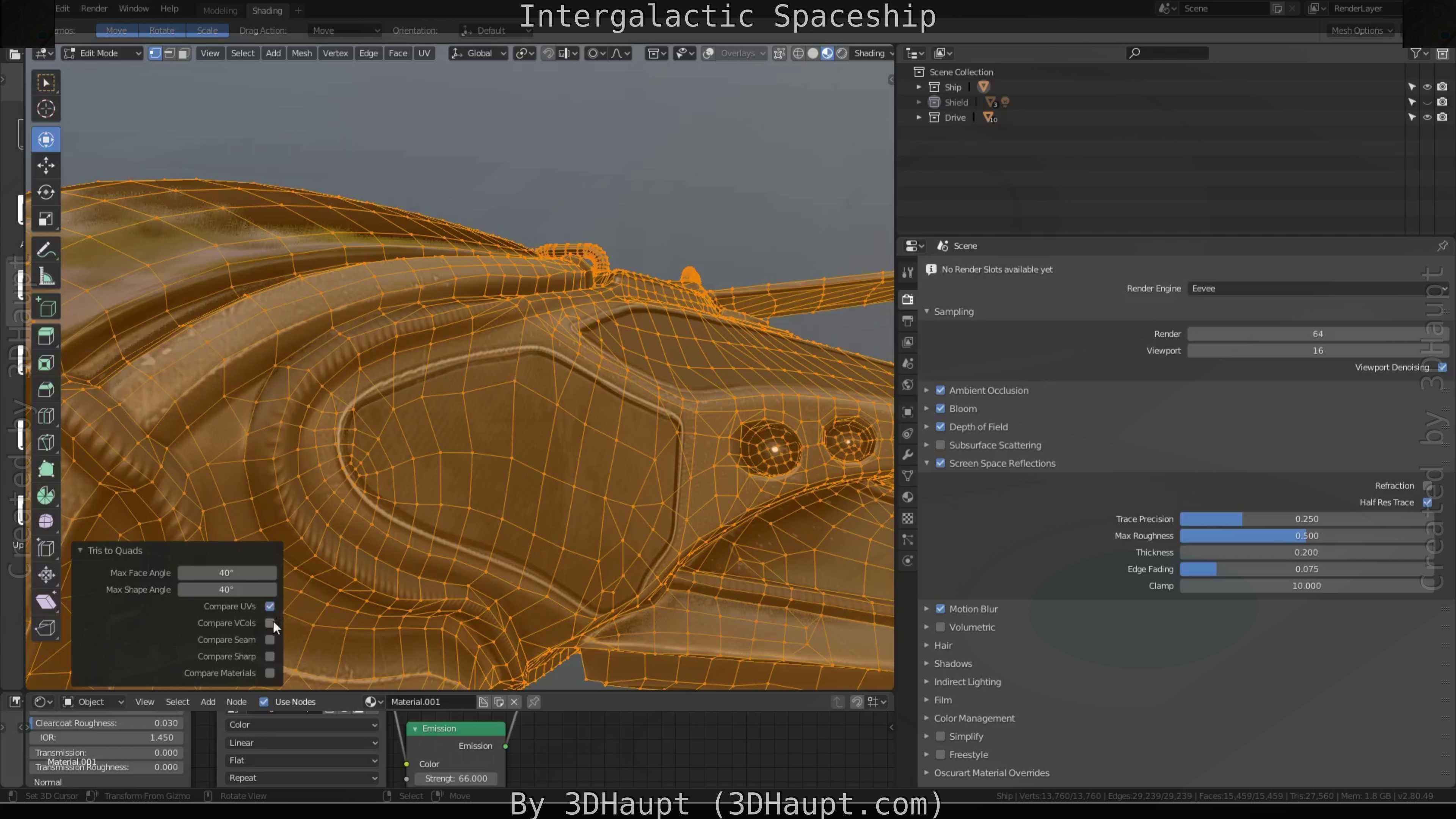Expand the Drive collection tree item

[x=918, y=118]
